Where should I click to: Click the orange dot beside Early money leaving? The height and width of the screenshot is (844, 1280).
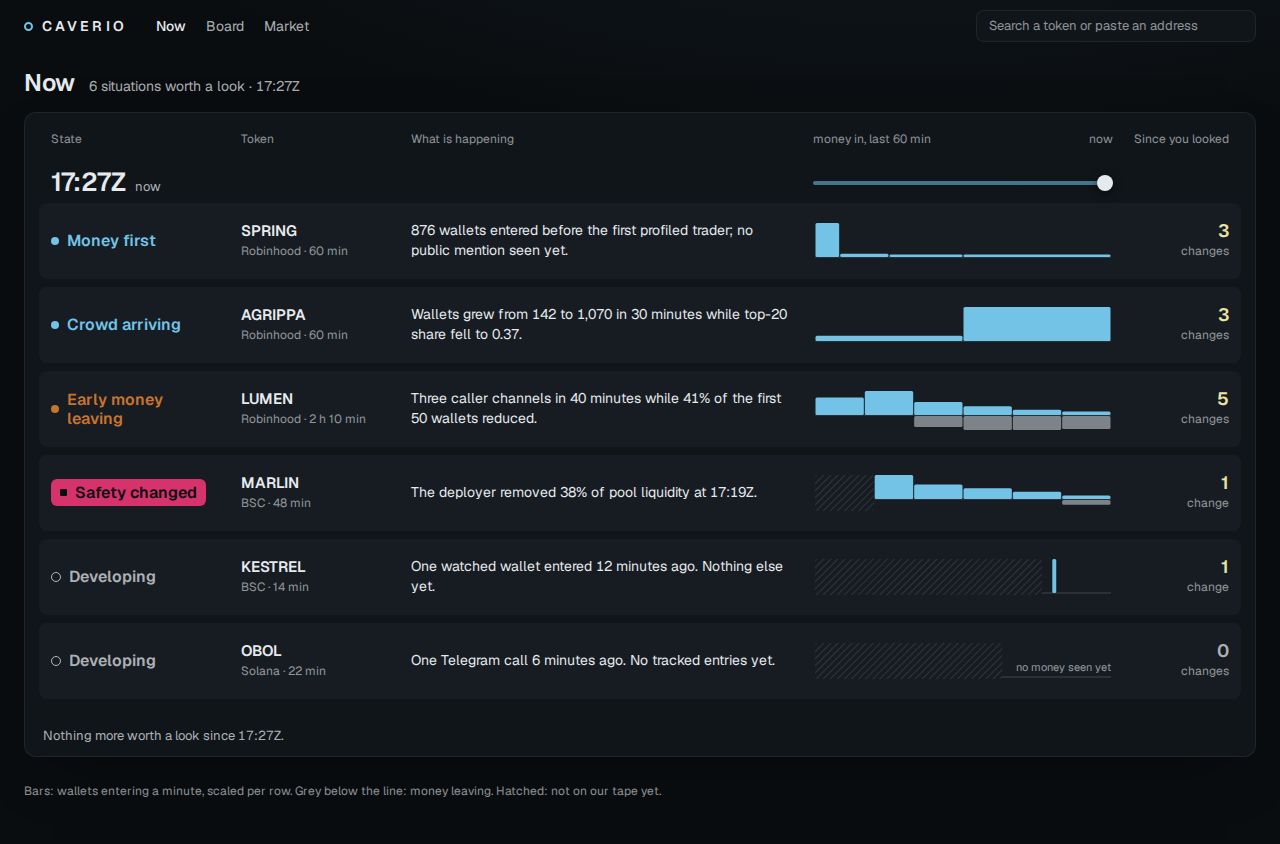click(55, 409)
